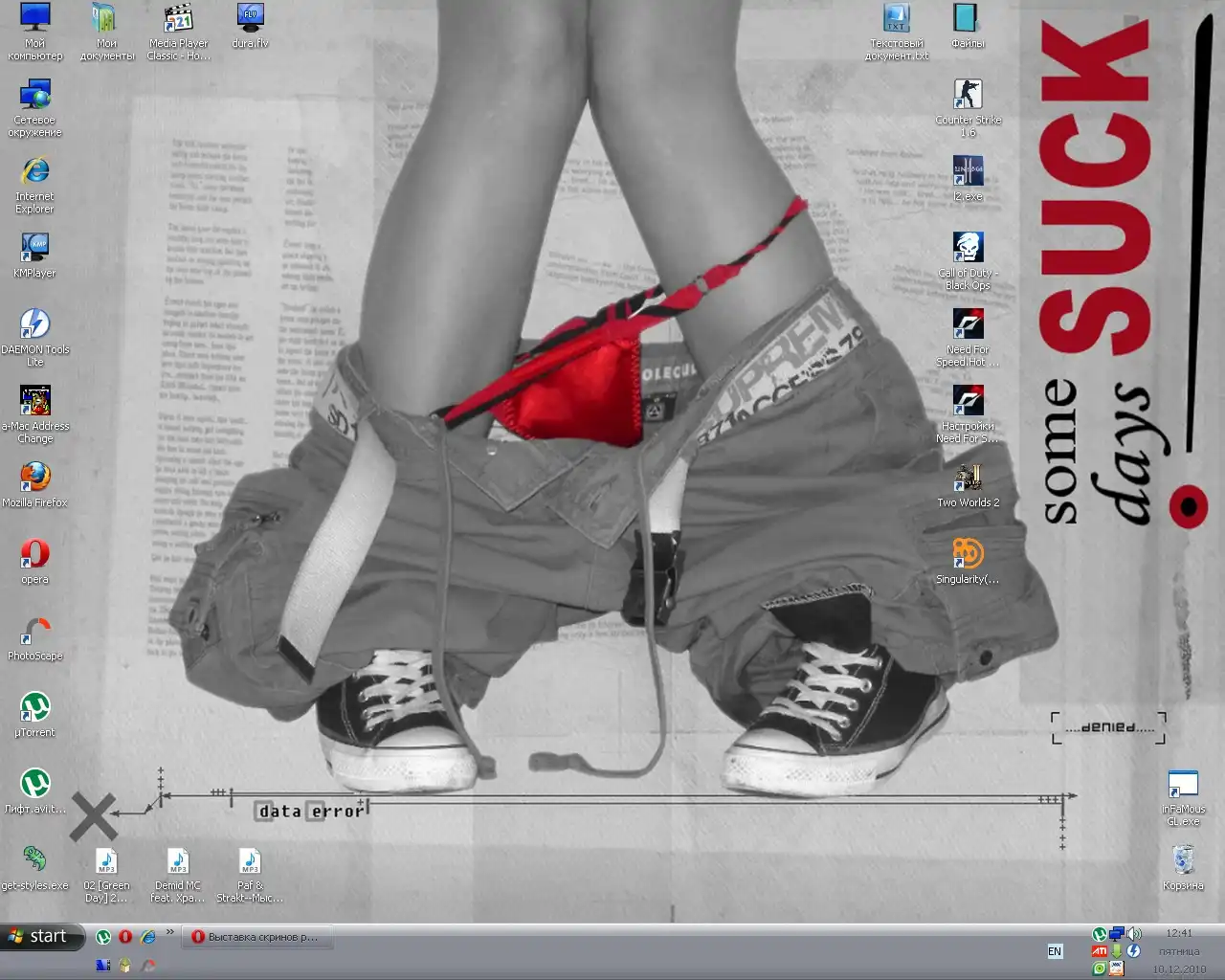Screen dimensions: 1225x980
Task: Select the Корзина recycle bin icon
Action: [x=1183, y=860]
